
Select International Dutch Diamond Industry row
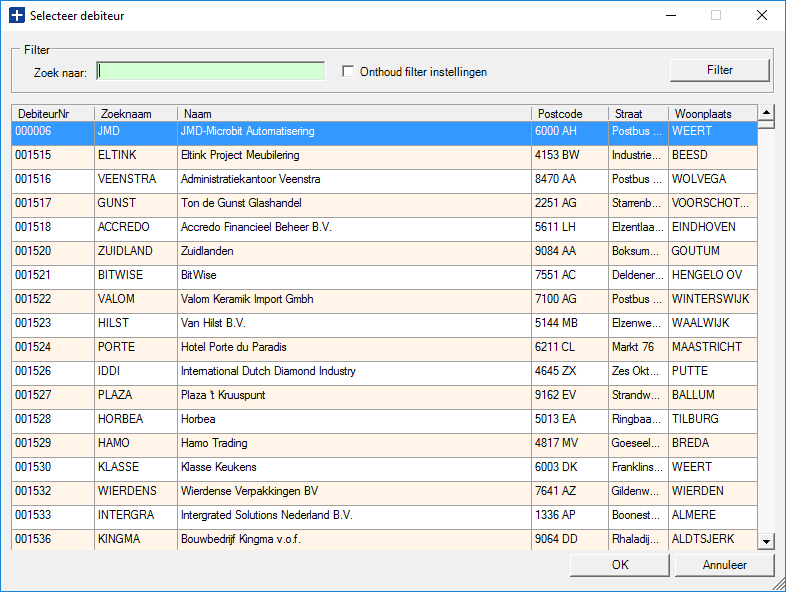(x=384, y=373)
